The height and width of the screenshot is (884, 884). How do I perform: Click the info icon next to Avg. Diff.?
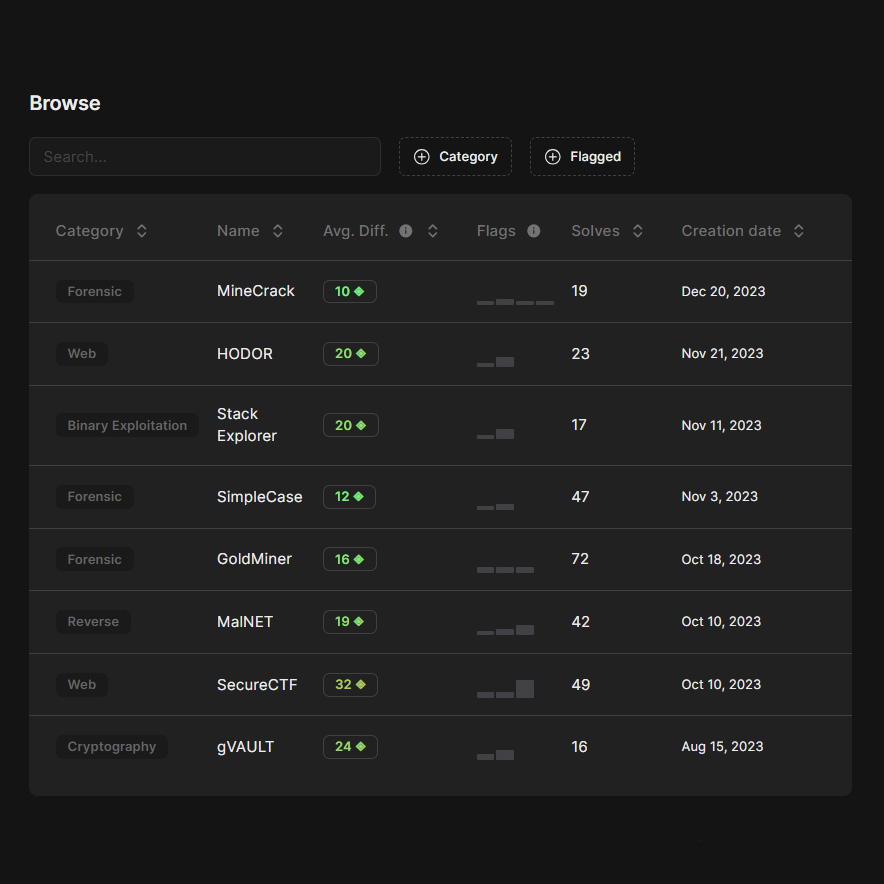pyautogui.click(x=406, y=231)
